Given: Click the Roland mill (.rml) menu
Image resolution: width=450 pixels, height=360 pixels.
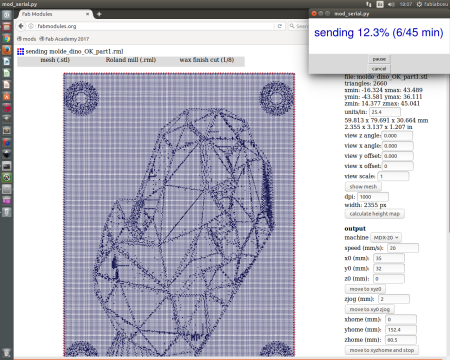Looking at the screenshot, I should [131, 60].
